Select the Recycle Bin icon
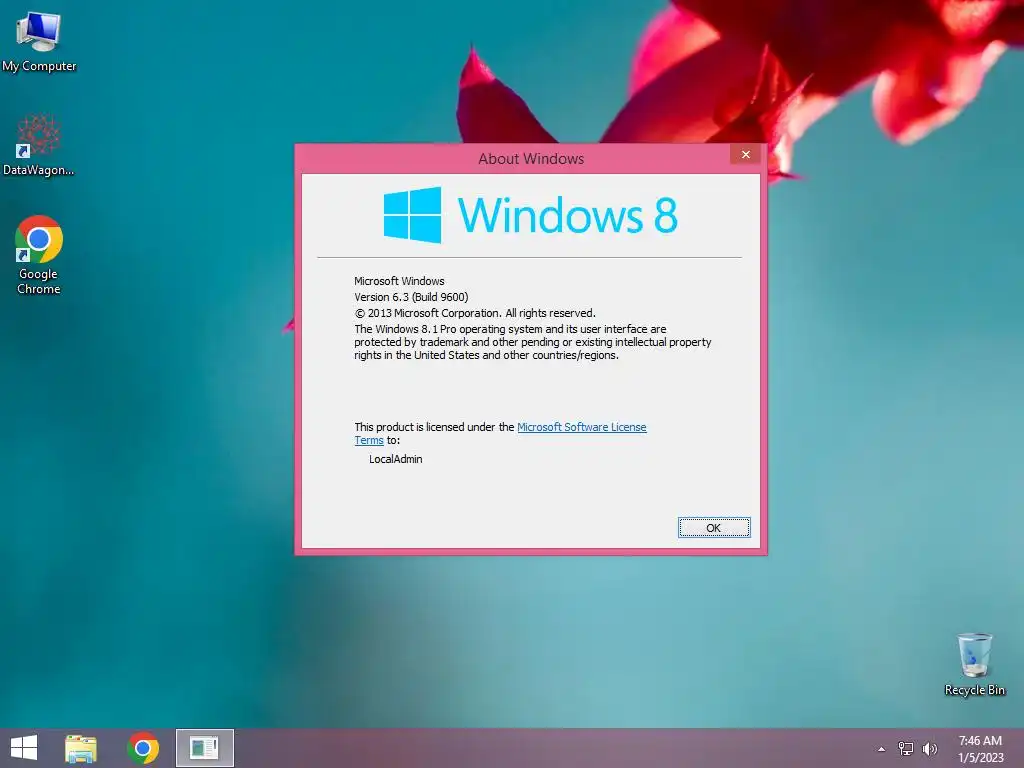The height and width of the screenshot is (768, 1024). 974,664
